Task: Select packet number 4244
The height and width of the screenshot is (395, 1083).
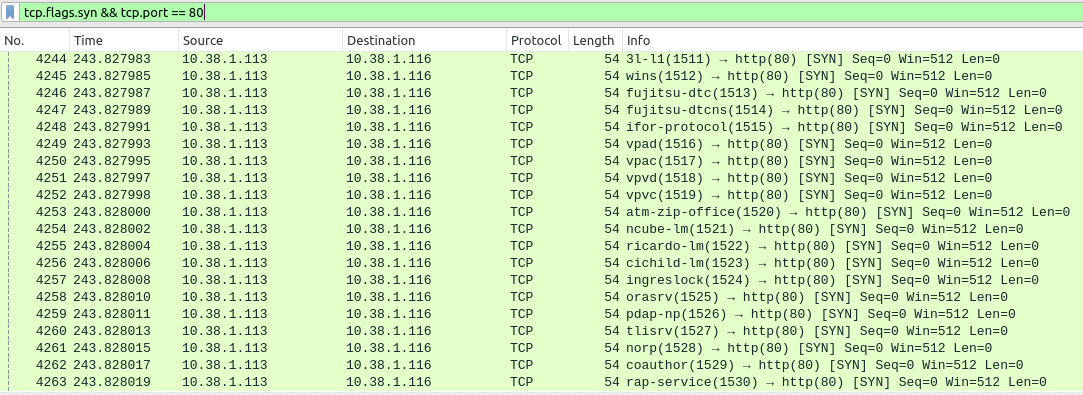Action: pos(50,59)
